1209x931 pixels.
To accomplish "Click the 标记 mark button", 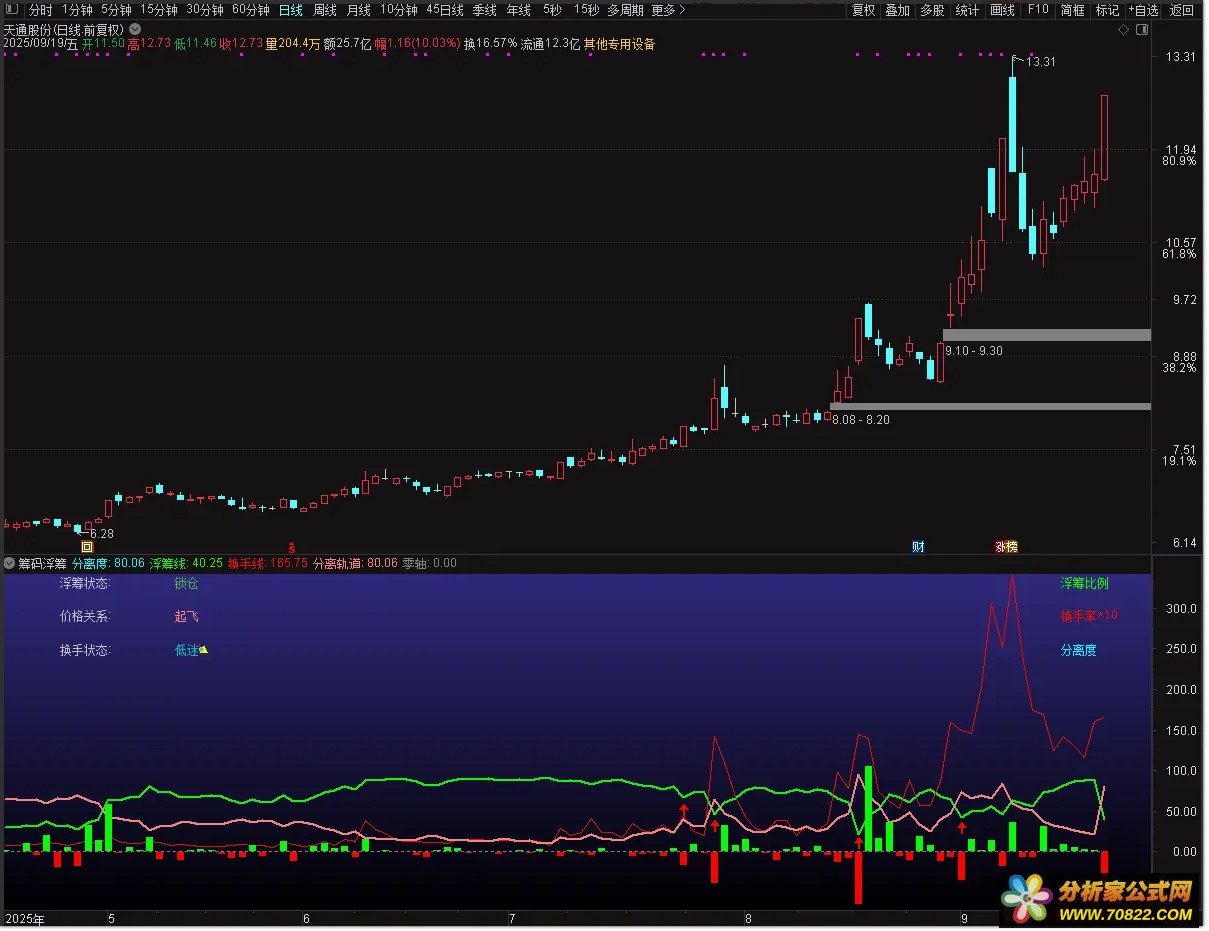I will coord(1107,10).
